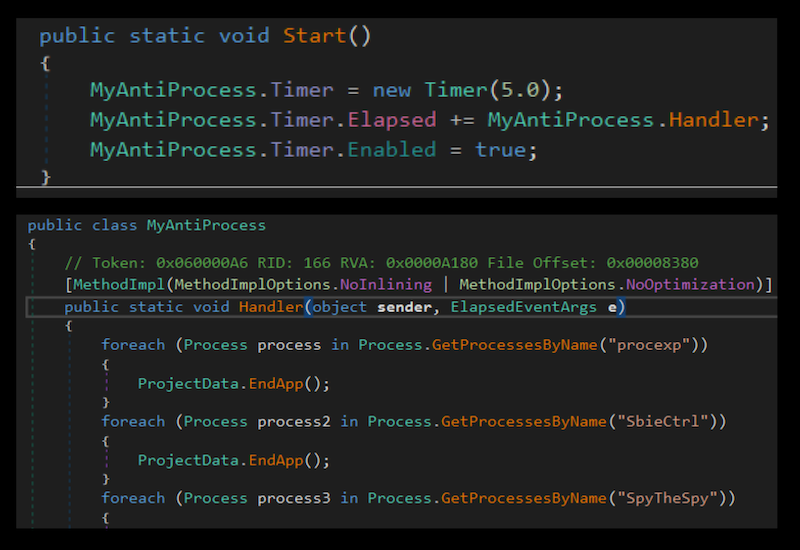This screenshot has height=550, width=800.
Task: Click the "SpyTheSpy" string literal
Action: (667, 498)
